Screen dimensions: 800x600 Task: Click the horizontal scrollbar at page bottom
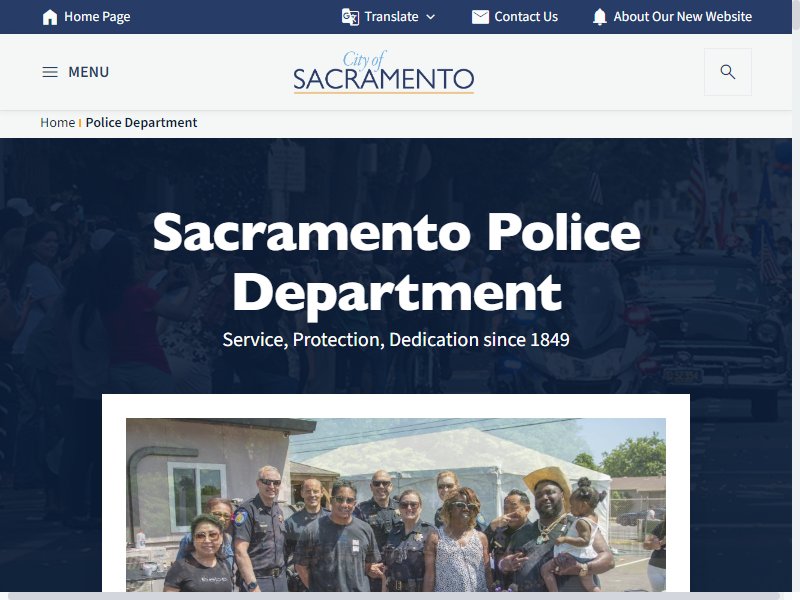(x=396, y=596)
